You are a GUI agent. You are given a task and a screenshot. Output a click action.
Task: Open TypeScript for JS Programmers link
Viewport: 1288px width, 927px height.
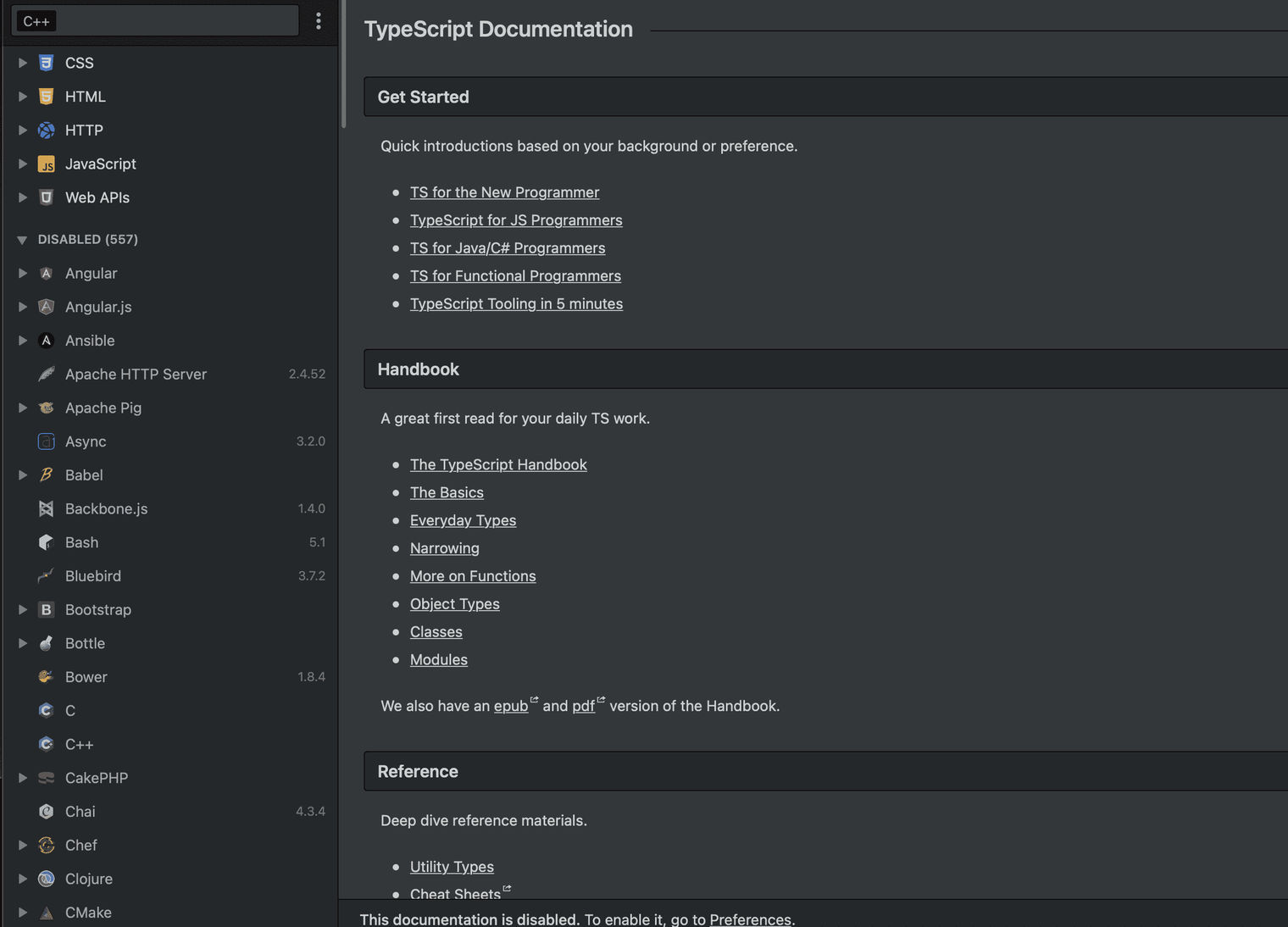[516, 220]
